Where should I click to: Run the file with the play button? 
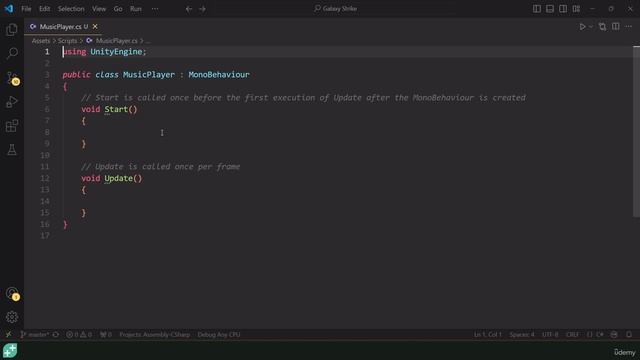(x=582, y=27)
